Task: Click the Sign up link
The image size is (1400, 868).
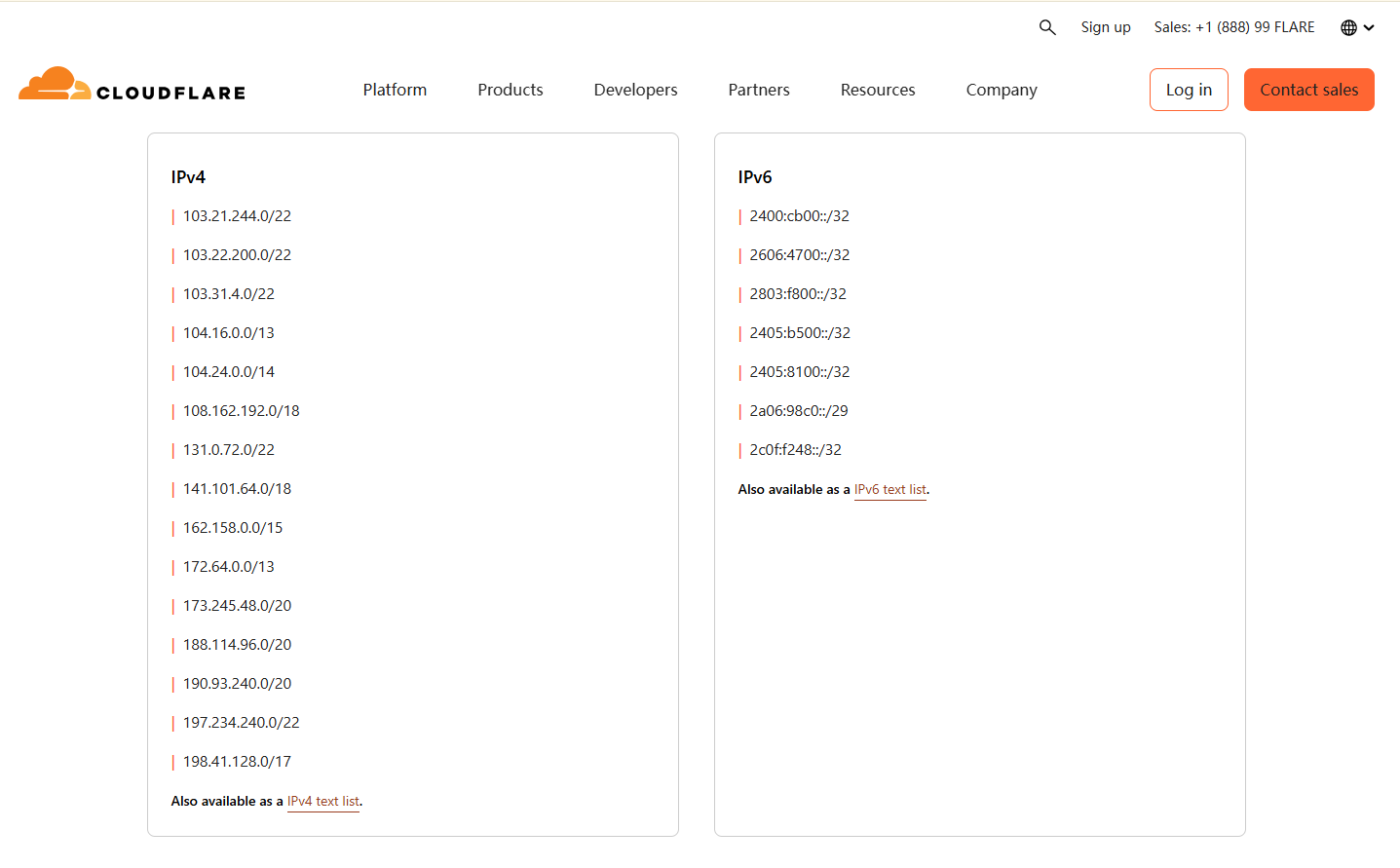Action: 1105,27
